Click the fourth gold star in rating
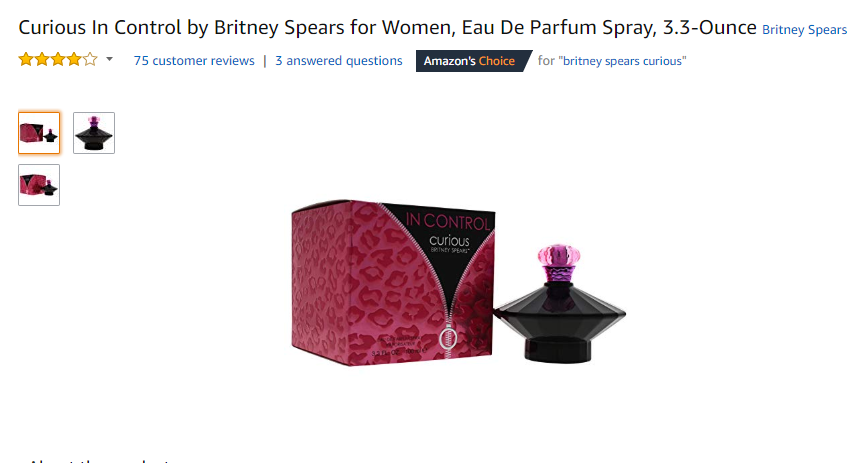 coord(74,59)
